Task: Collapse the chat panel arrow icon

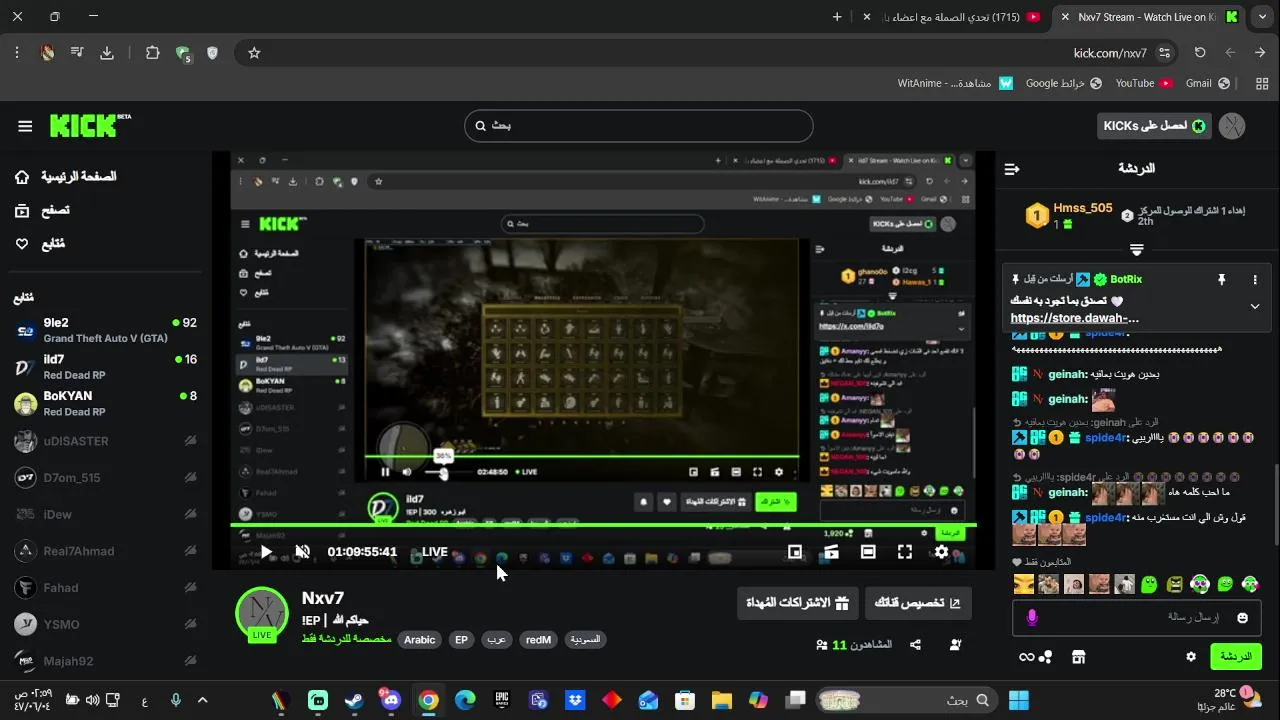Action: click(1011, 169)
